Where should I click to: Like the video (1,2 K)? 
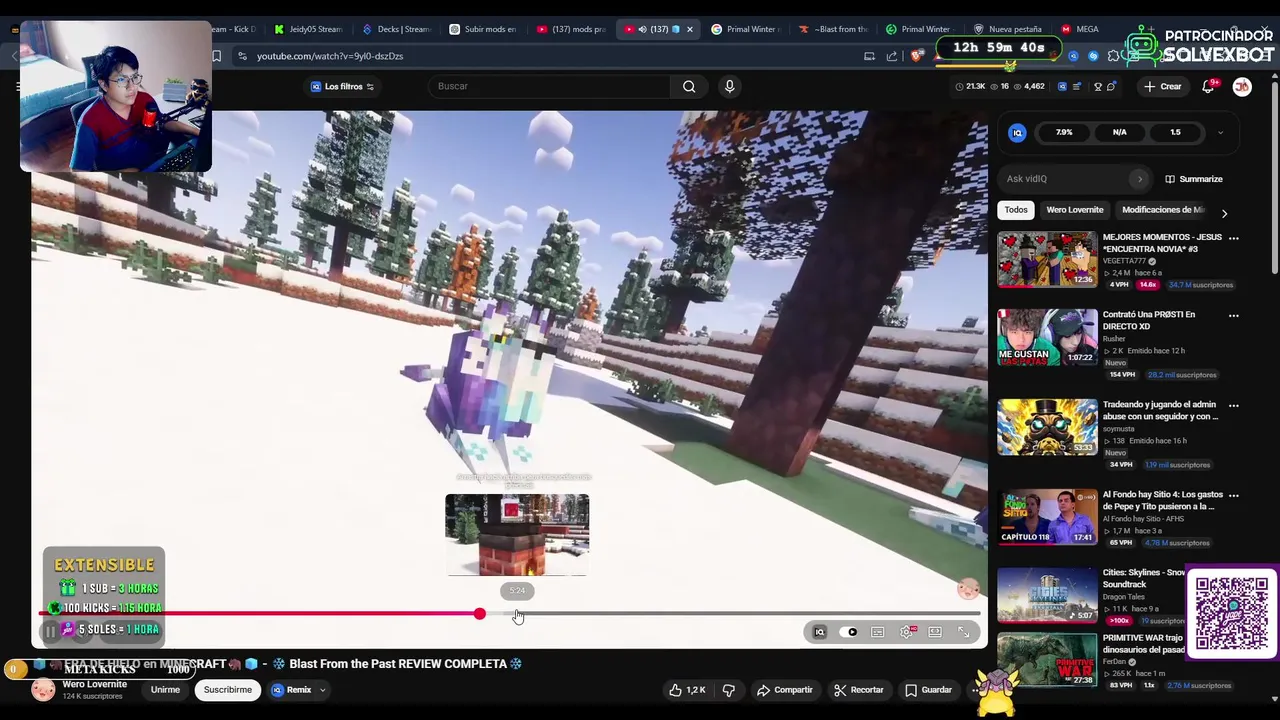point(688,690)
